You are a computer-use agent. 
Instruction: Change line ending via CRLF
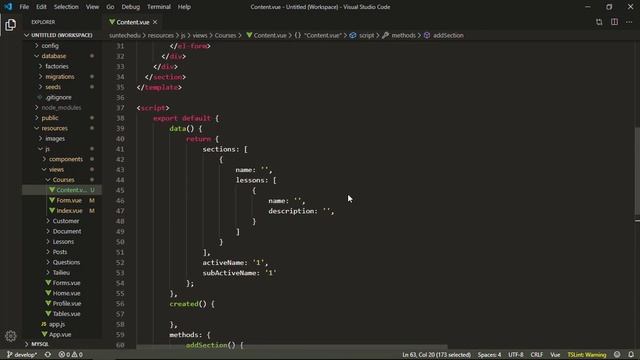[536, 355]
